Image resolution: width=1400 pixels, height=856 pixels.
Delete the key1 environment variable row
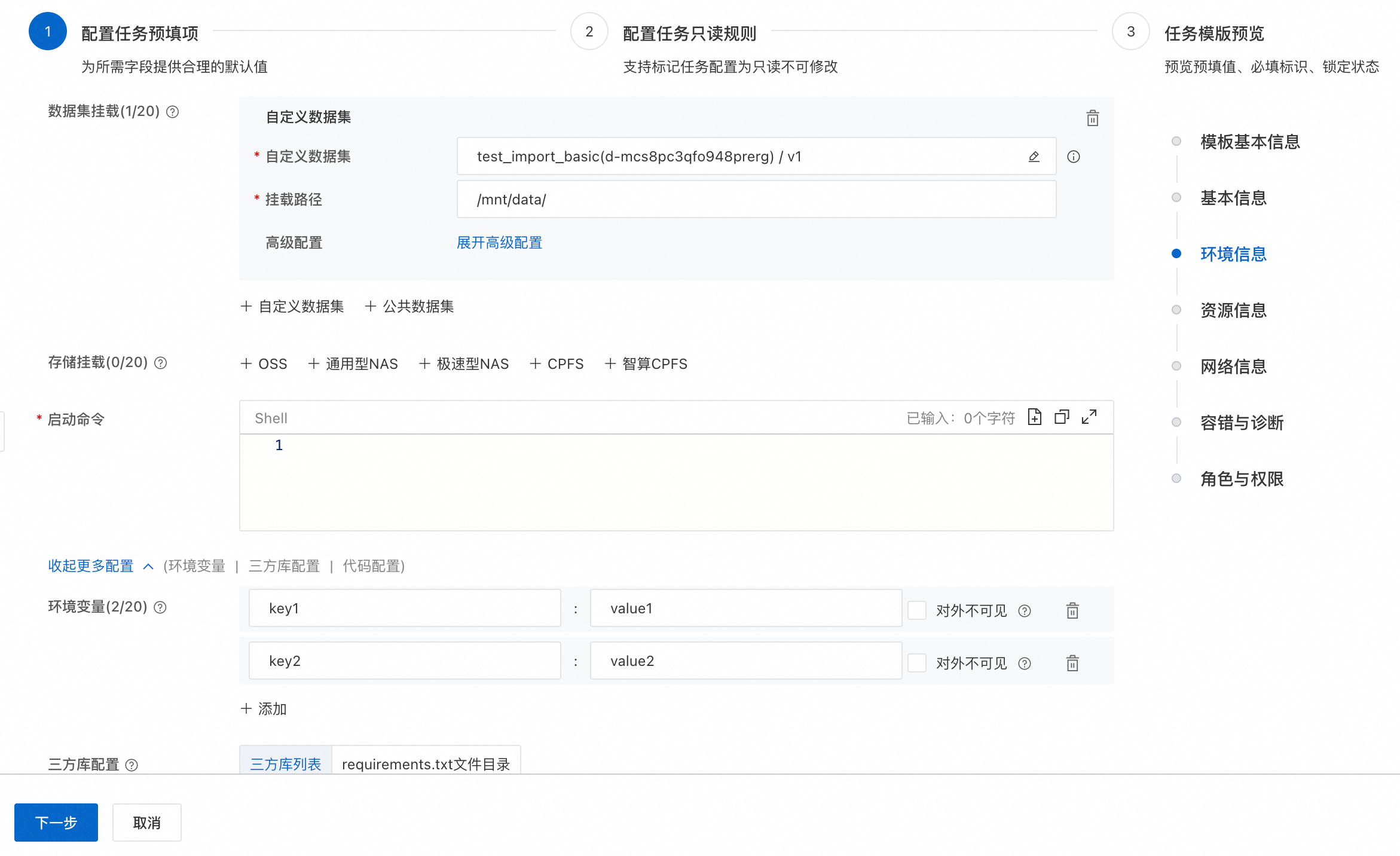1072,610
